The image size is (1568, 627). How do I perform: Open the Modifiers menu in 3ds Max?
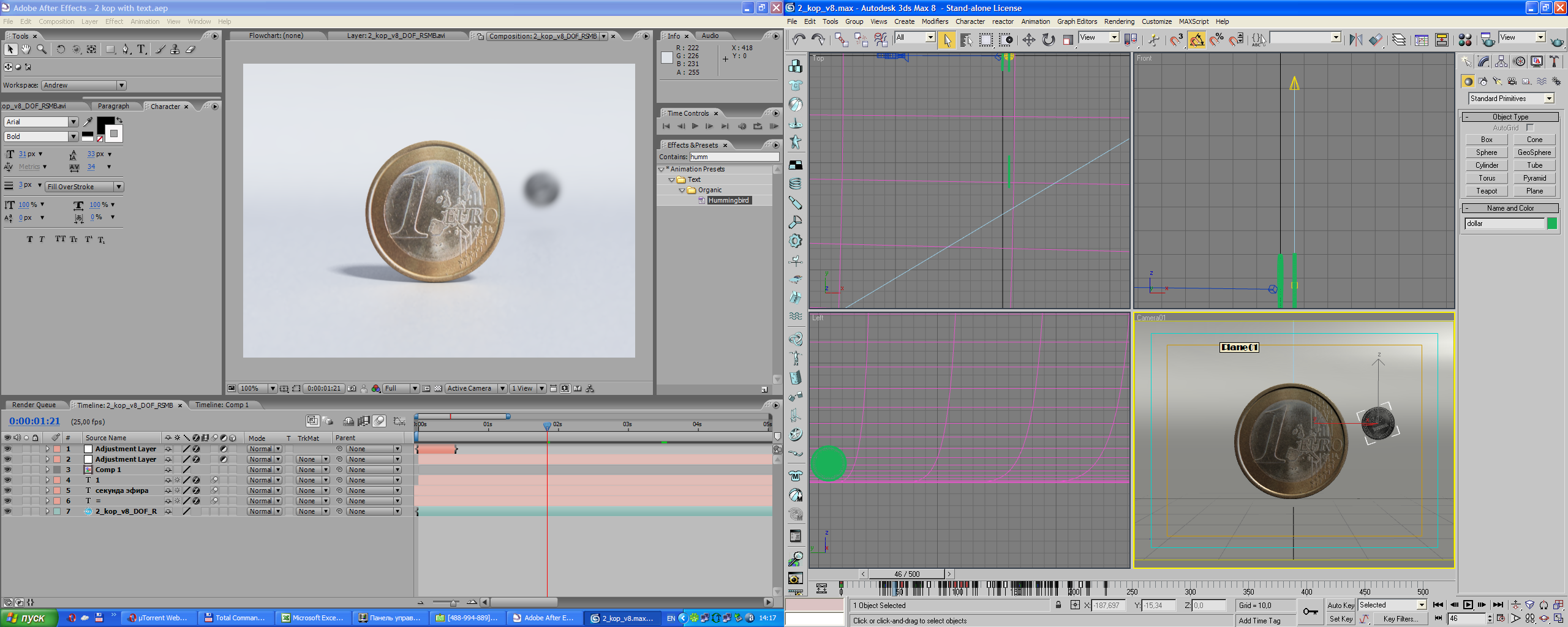coord(935,21)
